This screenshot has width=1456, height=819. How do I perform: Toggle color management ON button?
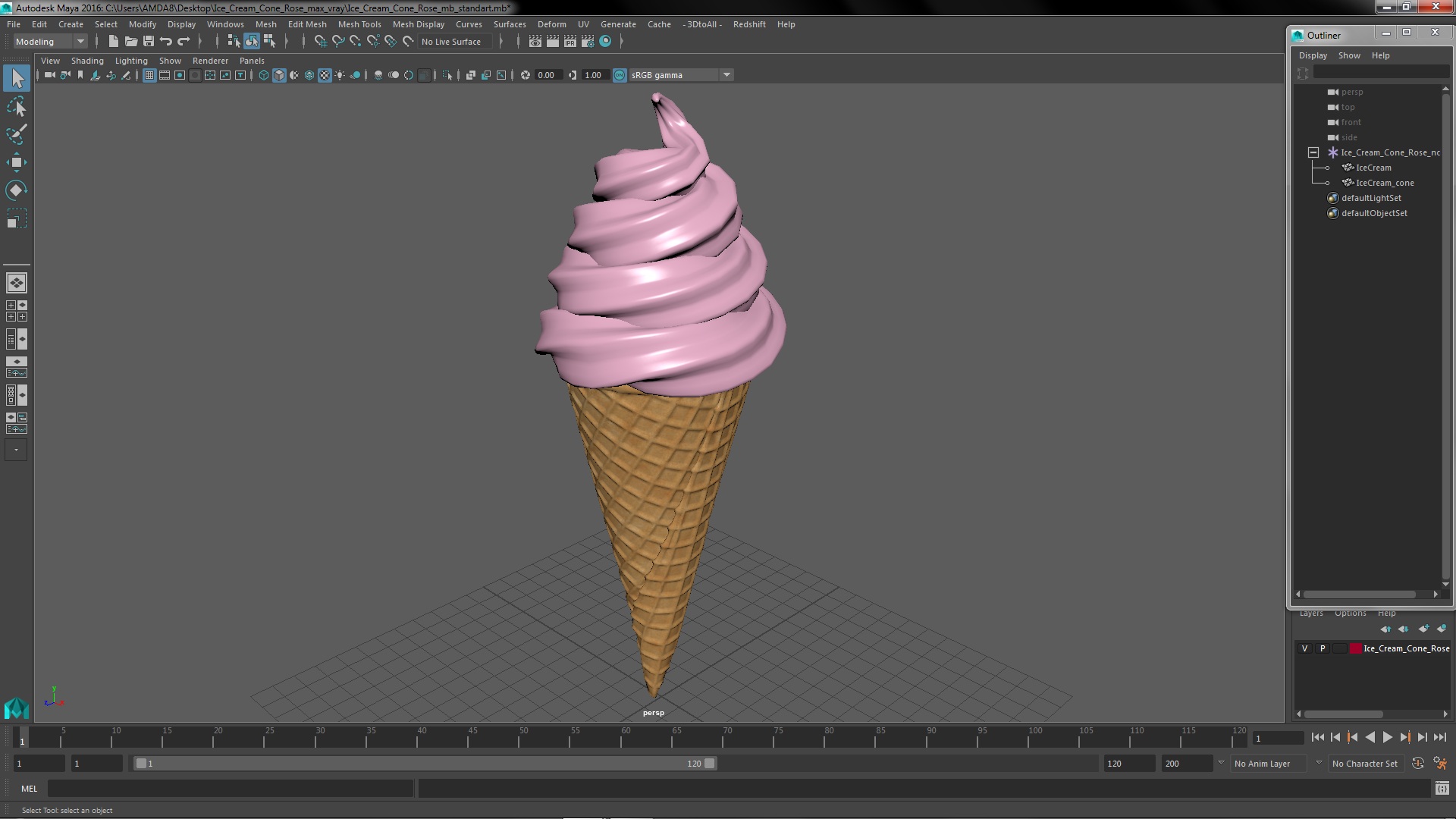point(620,75)
